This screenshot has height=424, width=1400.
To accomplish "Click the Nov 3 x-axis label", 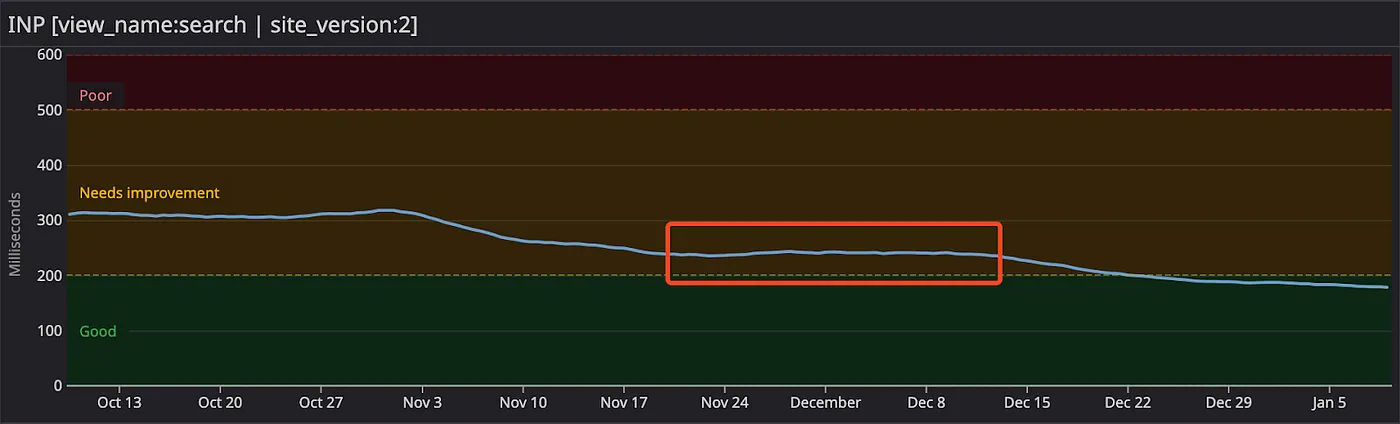I will click(422, 403).
